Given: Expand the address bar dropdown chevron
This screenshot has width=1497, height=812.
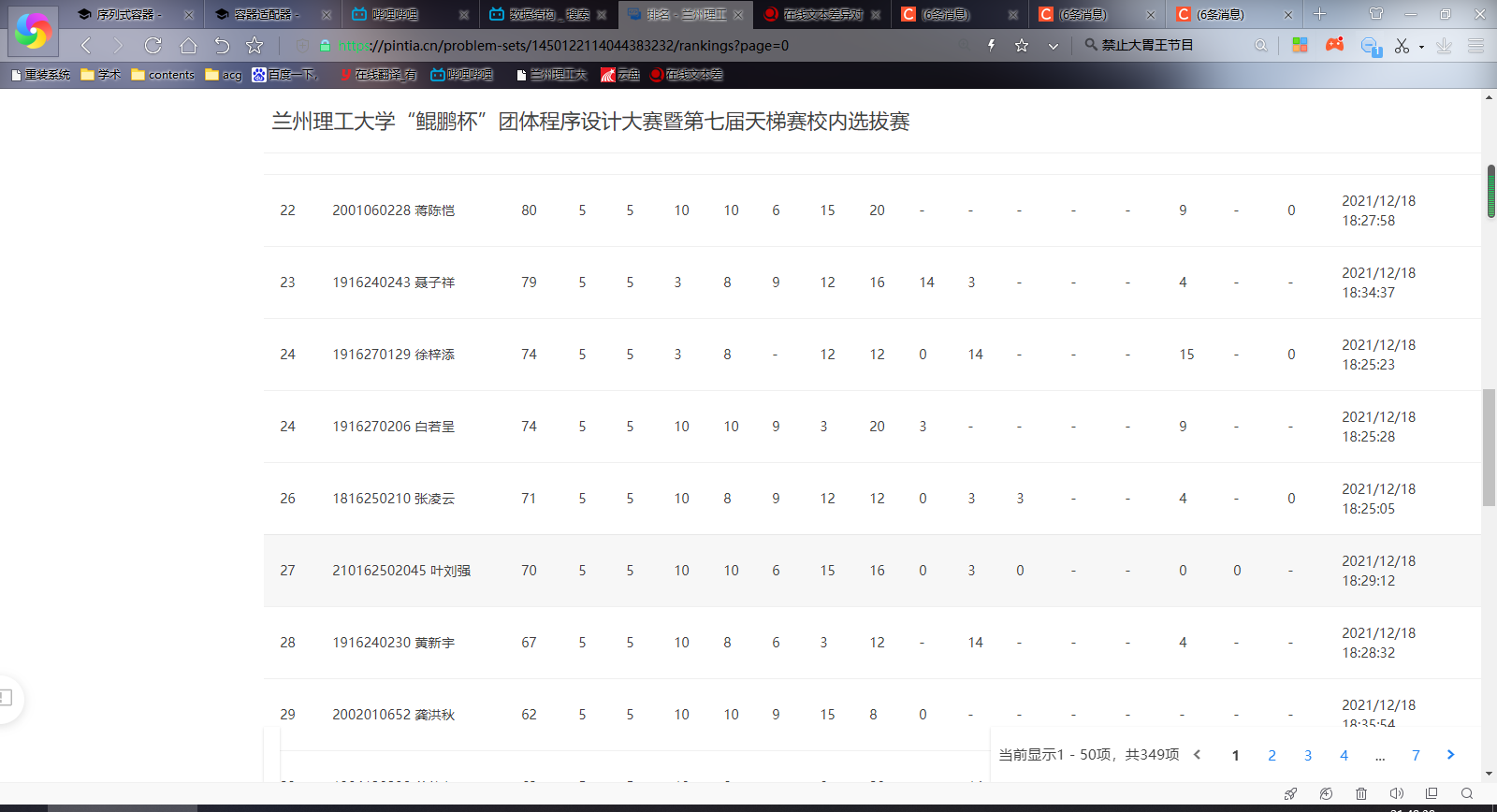Looking at the screenshot, I should click(1054, 46).
